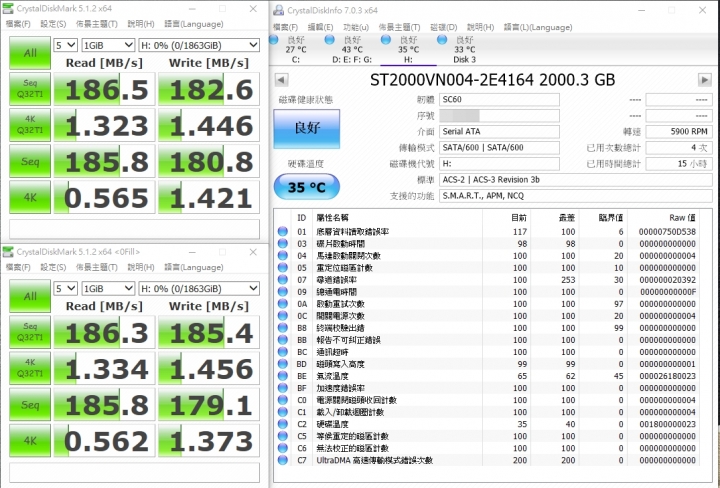
Task: Click the 4K write result 1.373 in 0Fill window
Action: click(209, 441)
